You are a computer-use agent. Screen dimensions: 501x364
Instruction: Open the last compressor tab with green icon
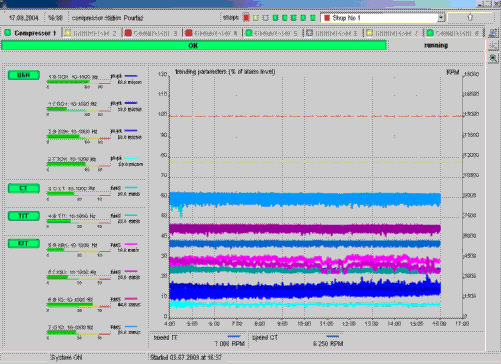[x=454, y=33]
